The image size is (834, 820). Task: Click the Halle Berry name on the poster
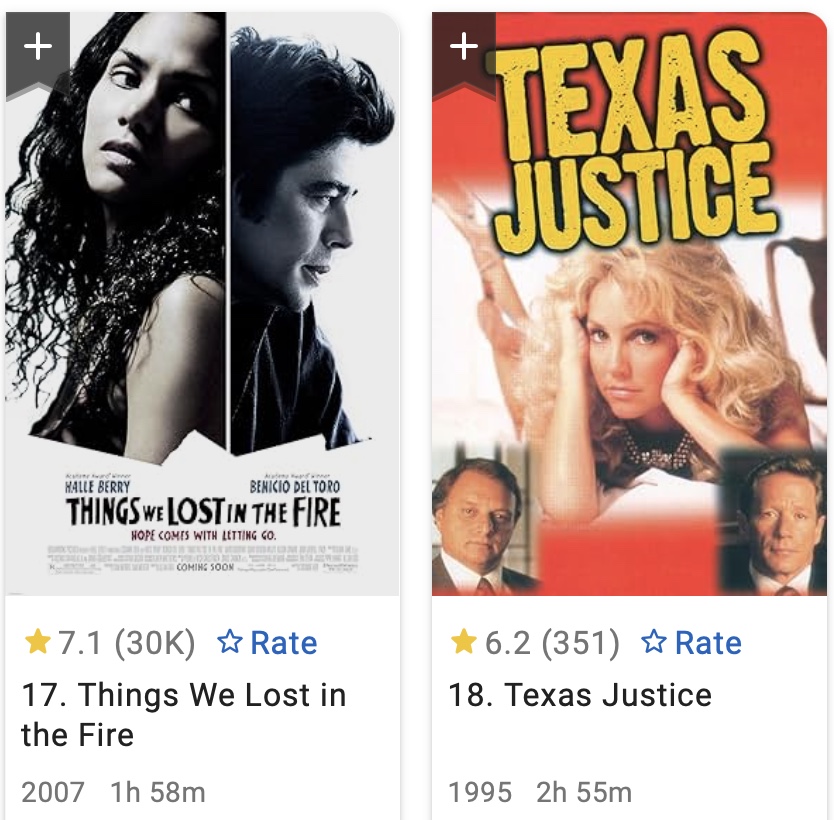tap(97, 487)
